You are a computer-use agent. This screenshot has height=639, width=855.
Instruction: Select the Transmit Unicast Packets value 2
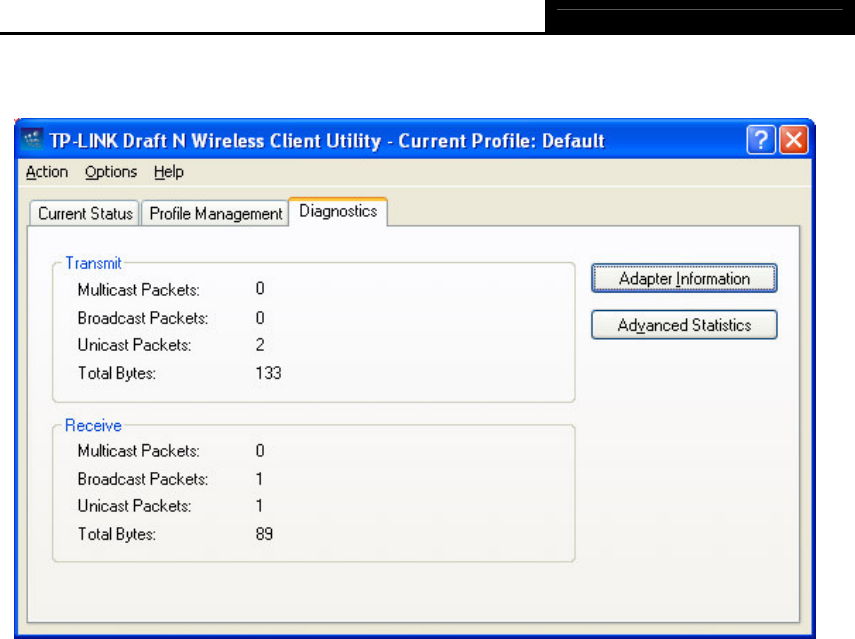click(x=260, y=345)
